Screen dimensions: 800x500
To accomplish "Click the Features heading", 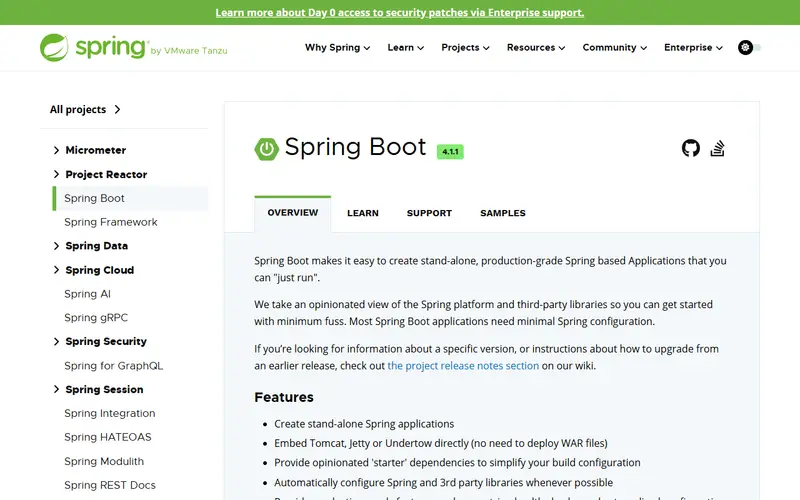I will 284,397.
